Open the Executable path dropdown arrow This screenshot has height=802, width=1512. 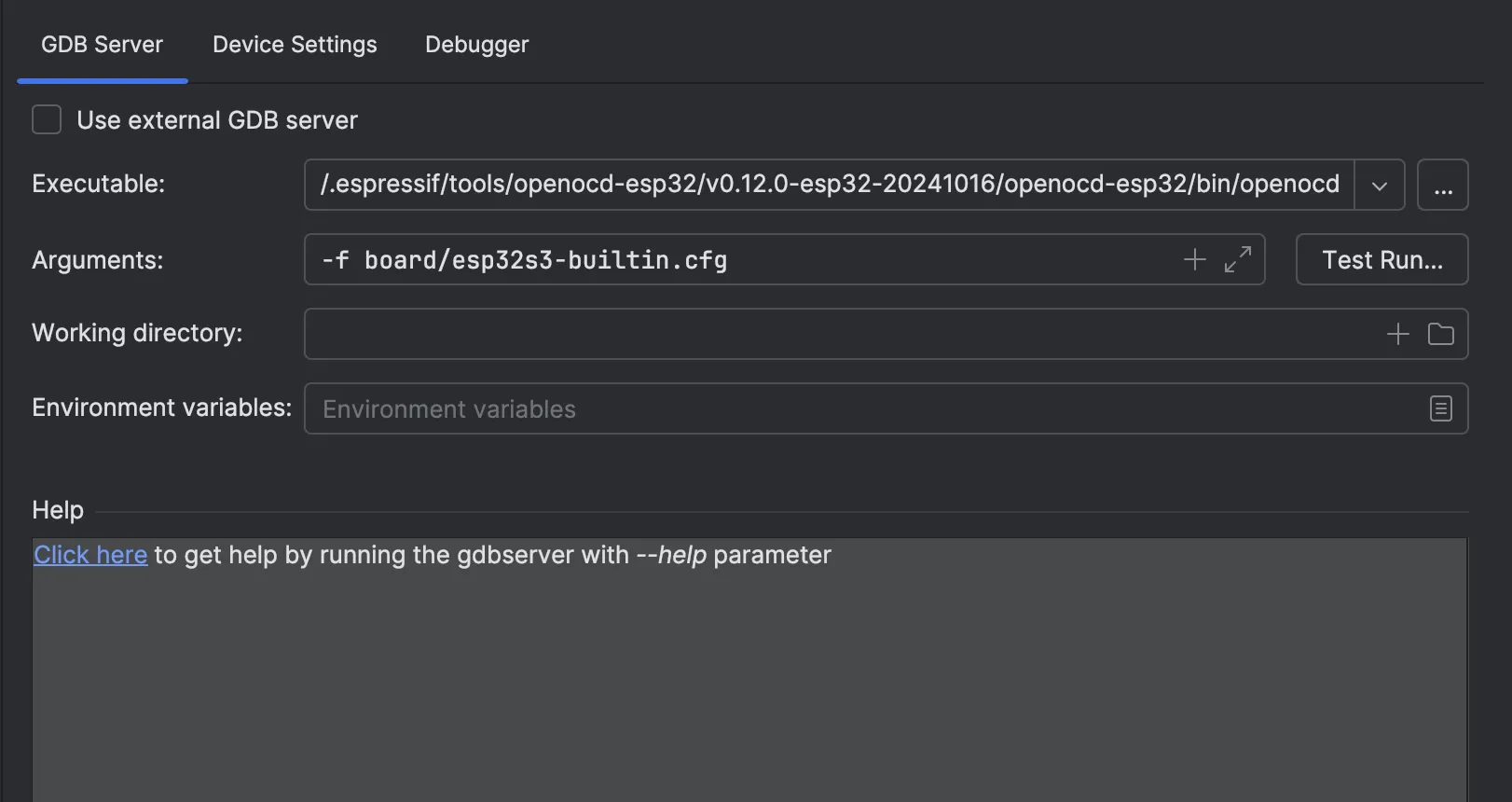(1379, 185)
